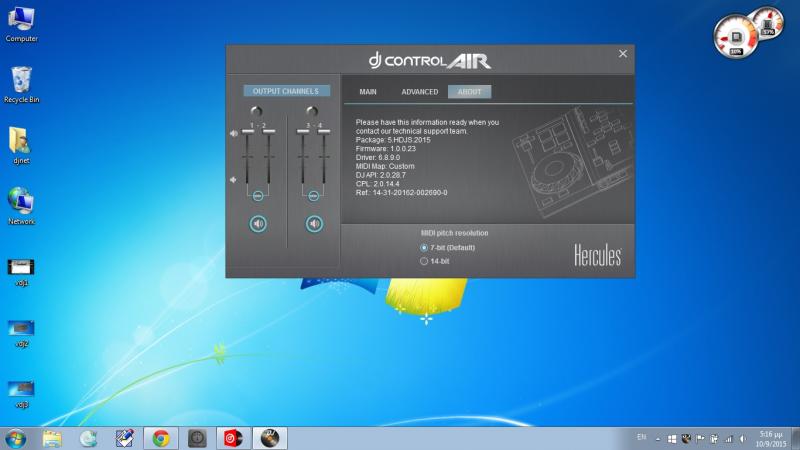Open Google Chrome from the taskbar
Viewport: 800px width, 450px height.
160,437
